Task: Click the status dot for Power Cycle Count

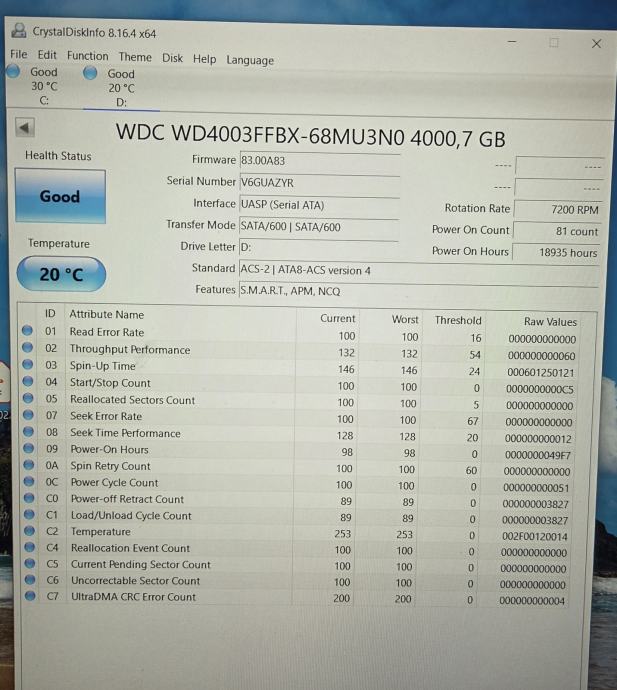Action: tap(29, 481)
